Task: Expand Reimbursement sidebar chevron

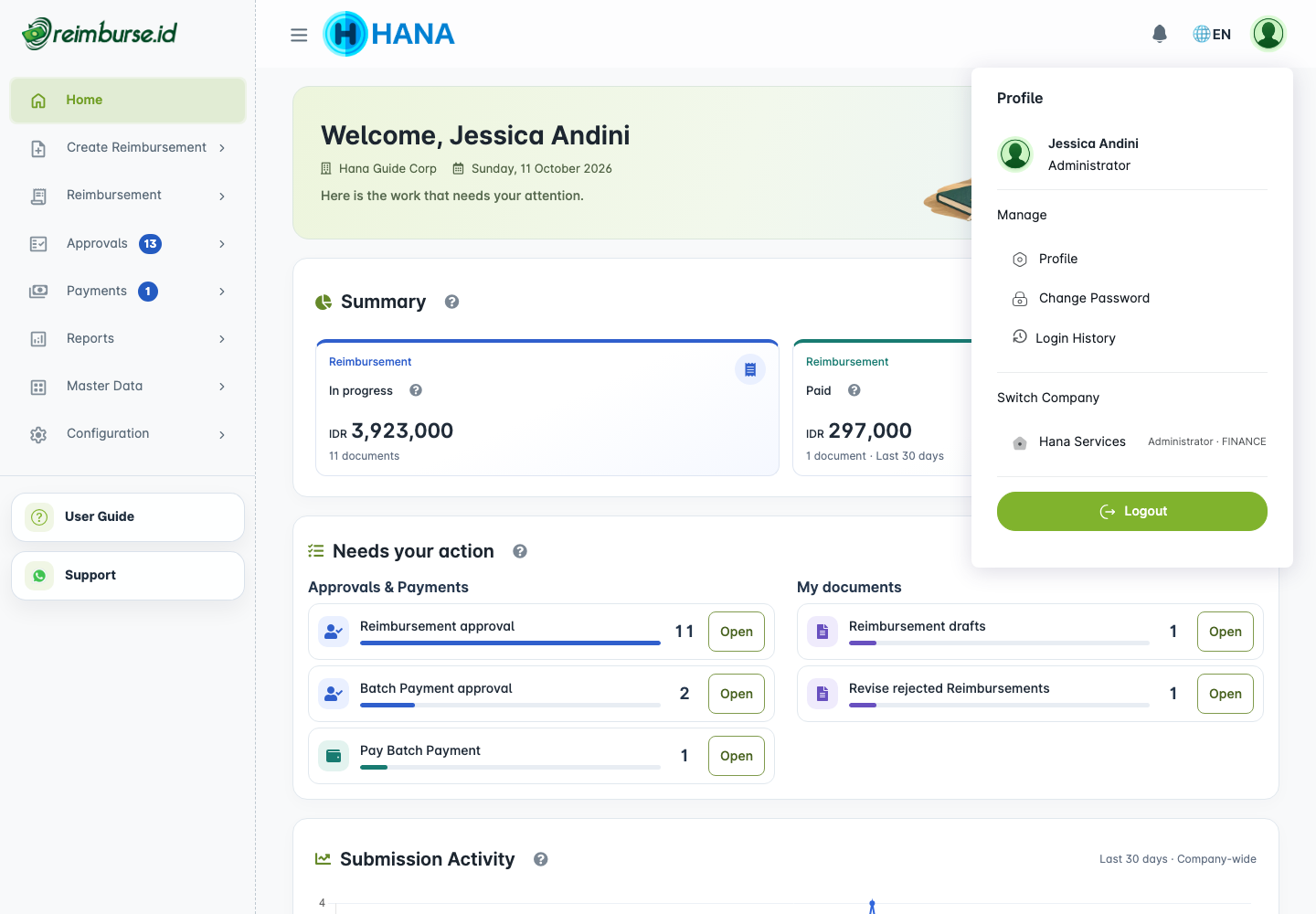Action: point(222,196)
